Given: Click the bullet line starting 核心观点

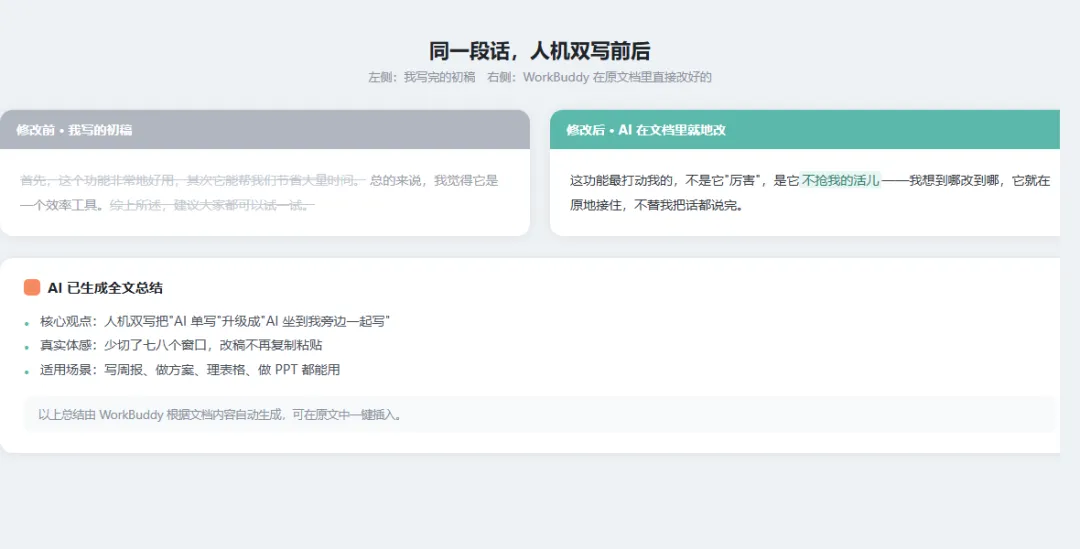Looking at the screenshot, I should click(x=216, y=321).
